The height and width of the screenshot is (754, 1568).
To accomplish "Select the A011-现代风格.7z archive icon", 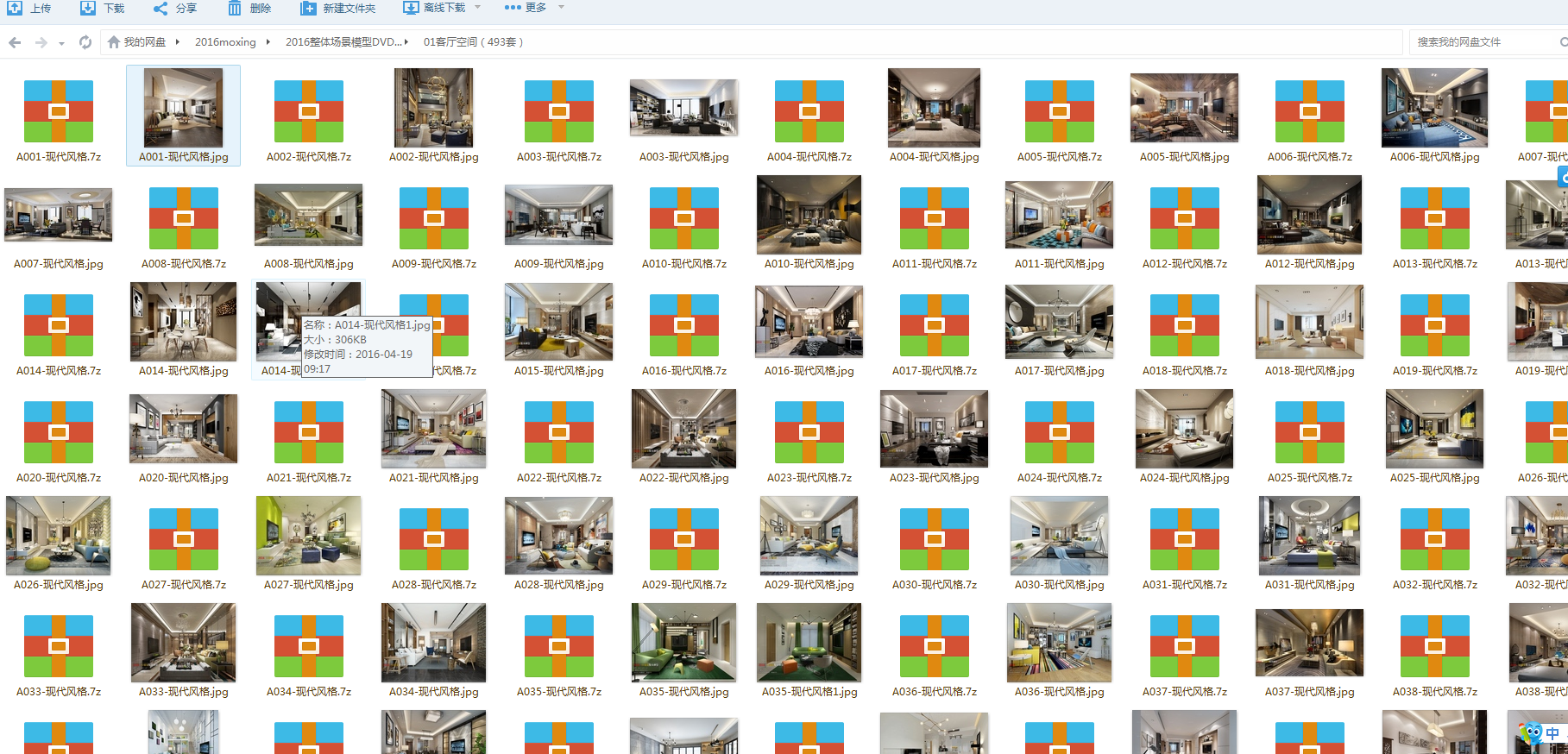I will (935, 218).
